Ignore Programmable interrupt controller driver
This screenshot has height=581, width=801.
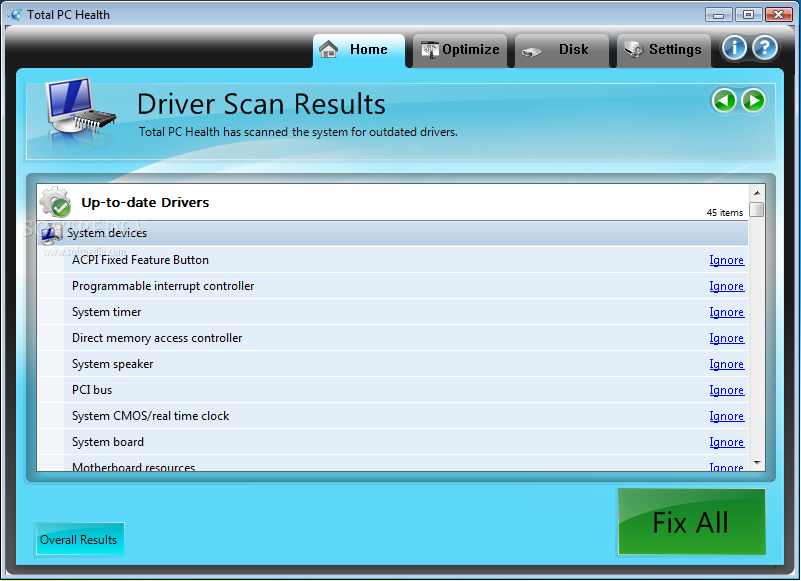(x=726, y=286)
